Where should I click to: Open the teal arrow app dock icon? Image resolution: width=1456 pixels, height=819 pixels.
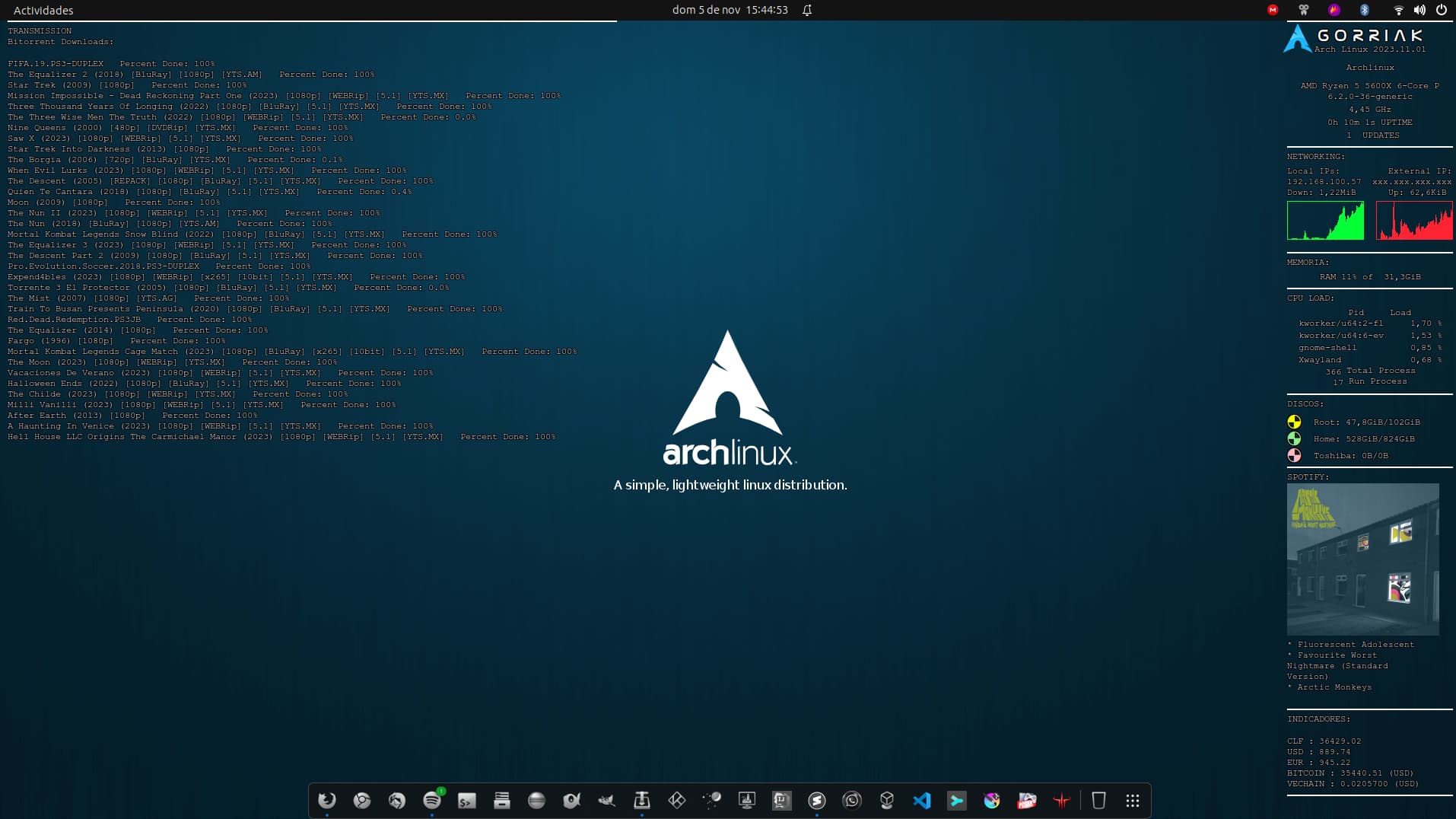pos(957,800)
